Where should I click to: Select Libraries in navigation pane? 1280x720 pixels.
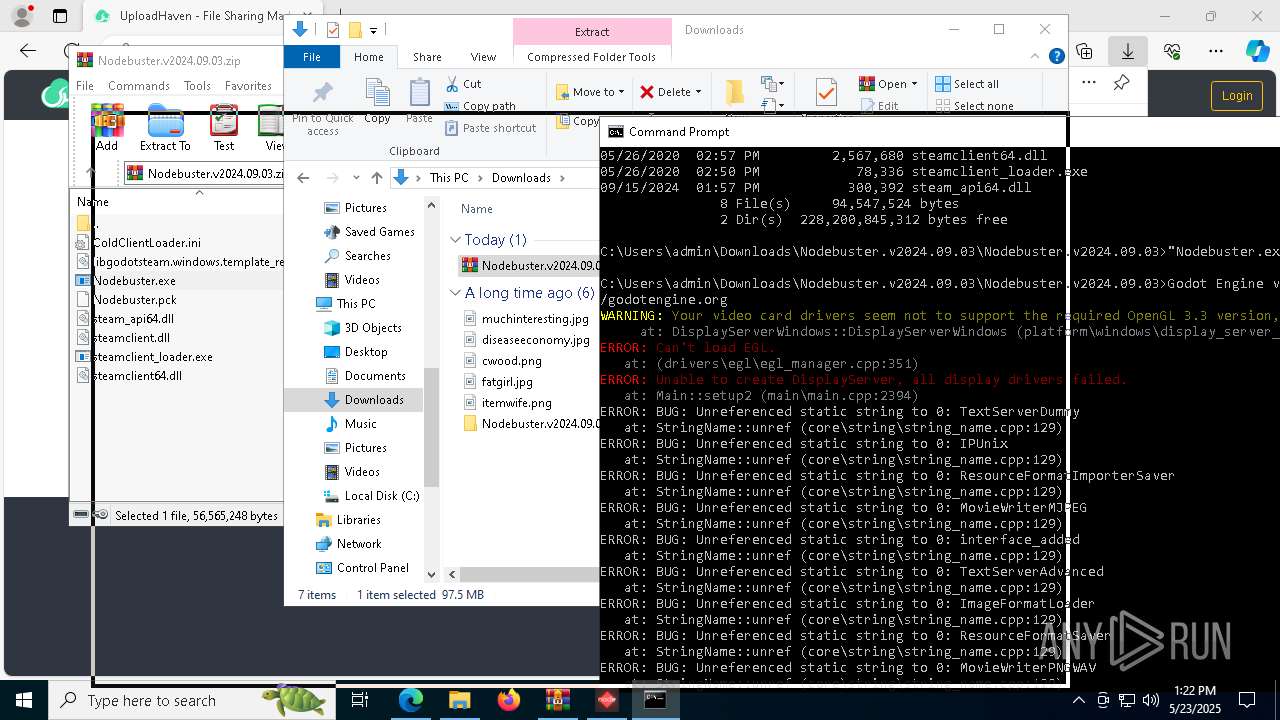pos(348,520)
